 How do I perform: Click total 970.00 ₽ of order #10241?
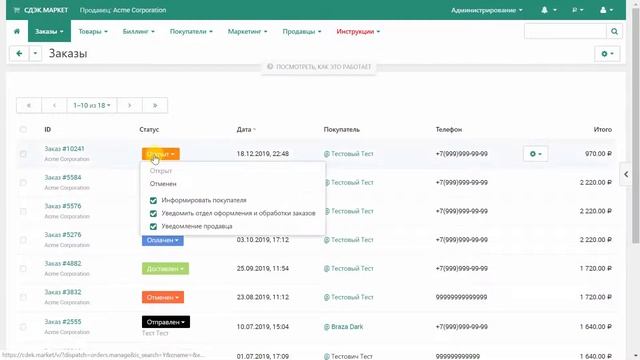pos(598,154)
